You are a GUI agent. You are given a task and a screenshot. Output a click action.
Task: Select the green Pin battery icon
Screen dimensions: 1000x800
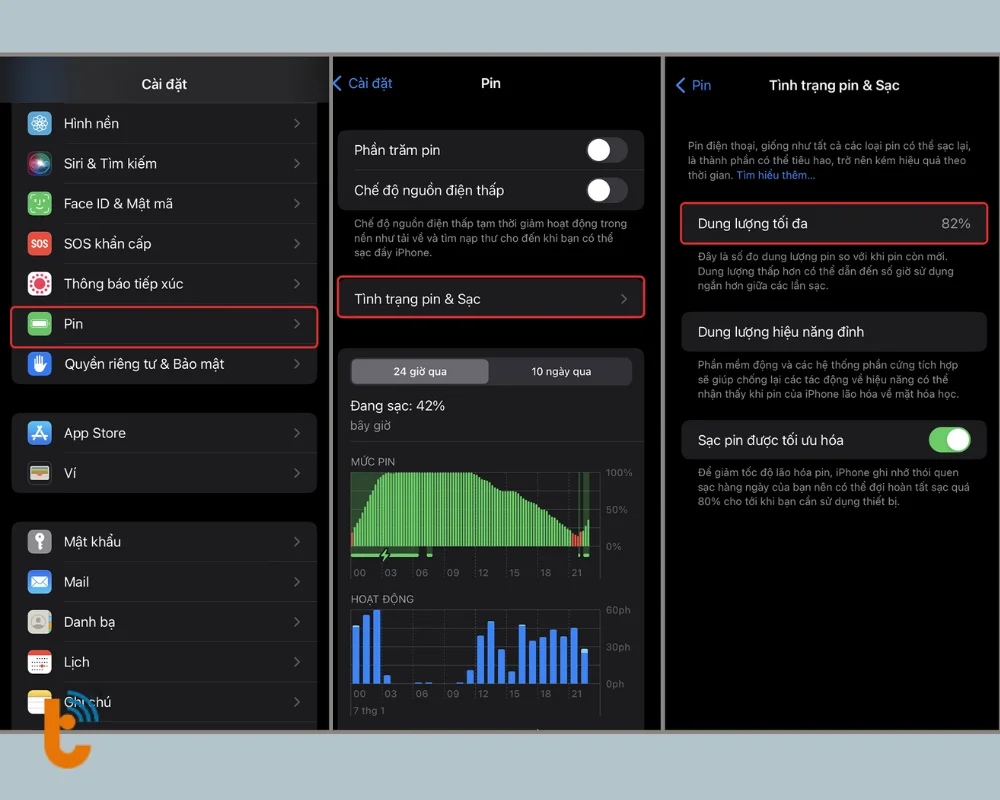[x=40, y=324]
